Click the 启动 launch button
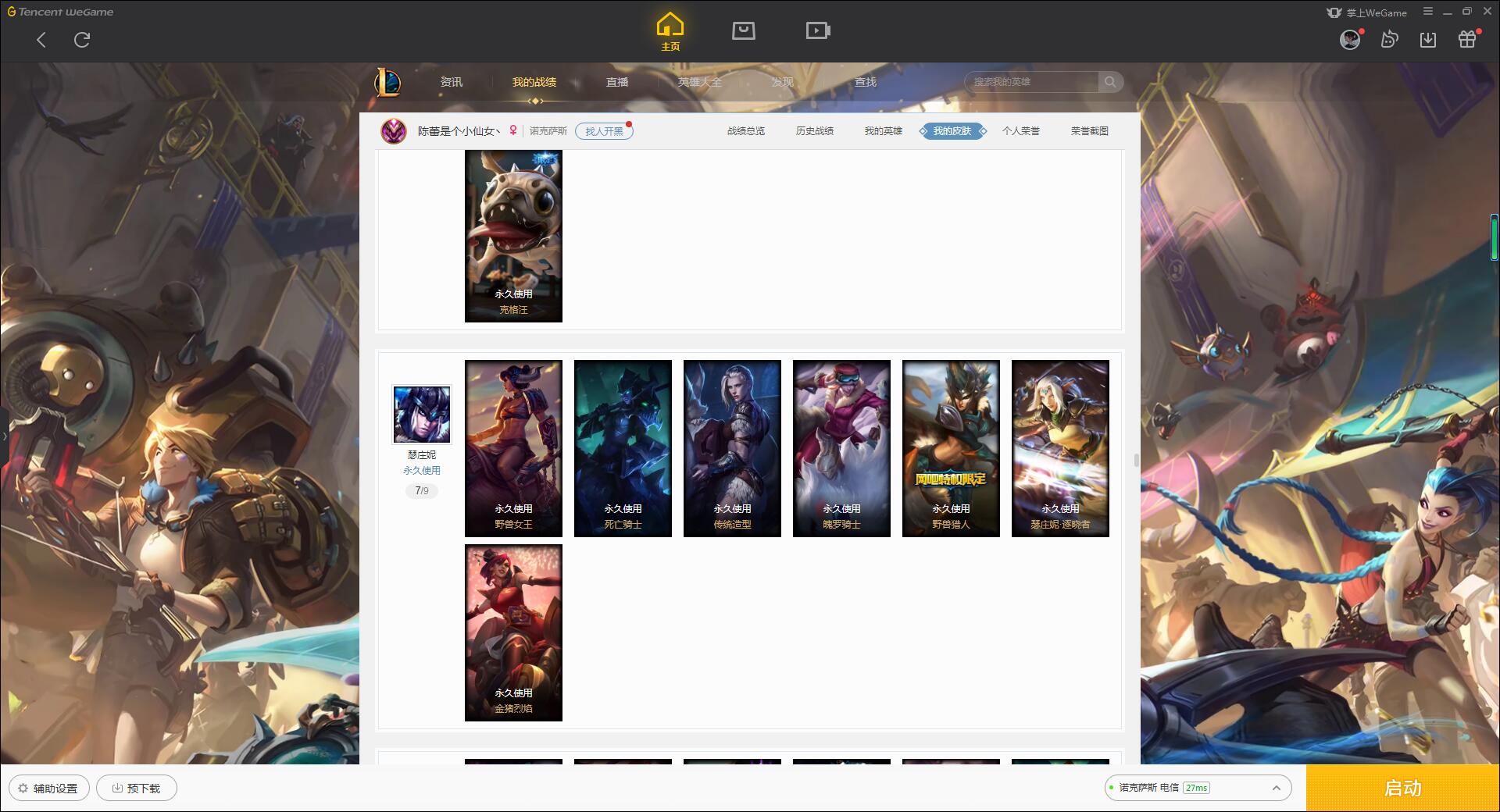 click(x=1403, y=788)
